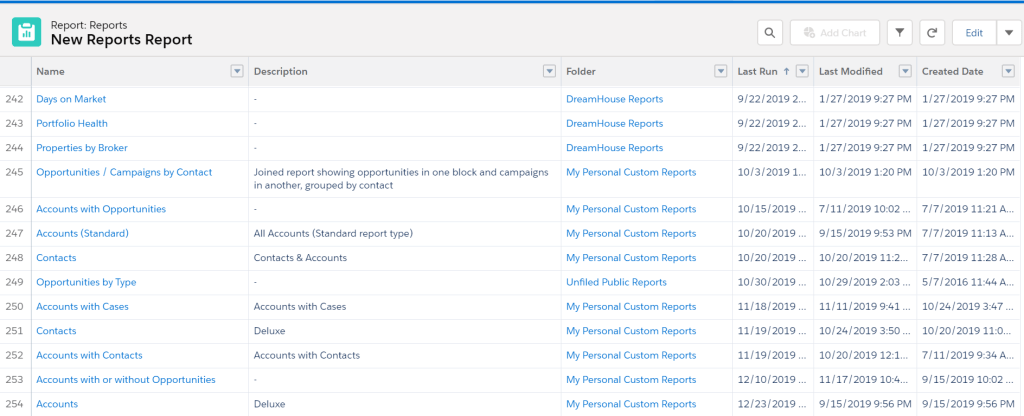Image resolution: width=1024 pixels, height=416 pixels.
Task: Open the Days on Market report
Action: 71,99
